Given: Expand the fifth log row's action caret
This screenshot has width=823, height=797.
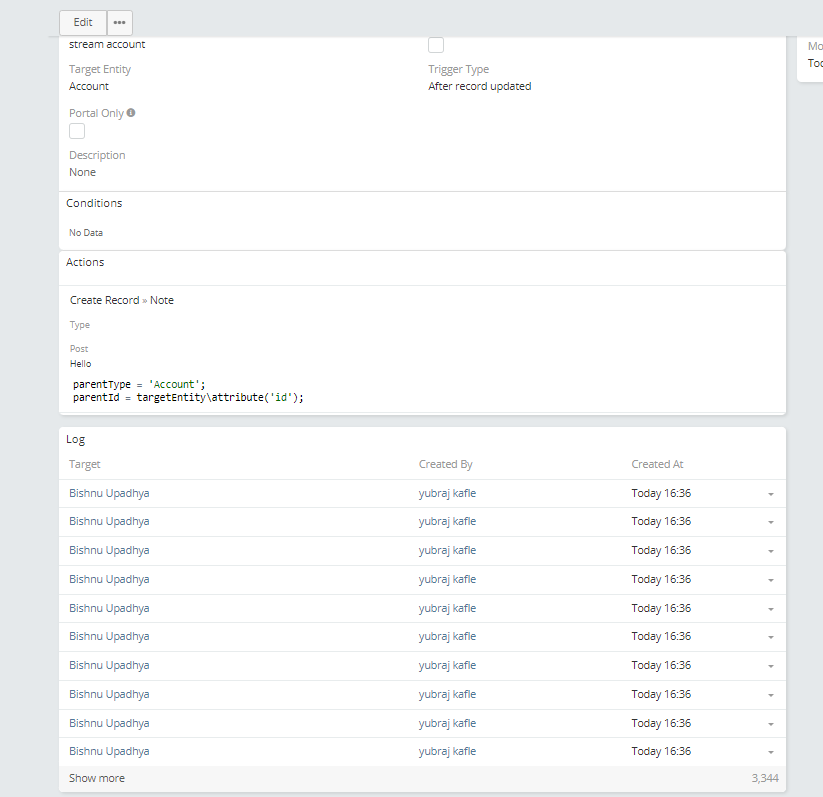Looking at the screenshot, I should coord(770,609).
